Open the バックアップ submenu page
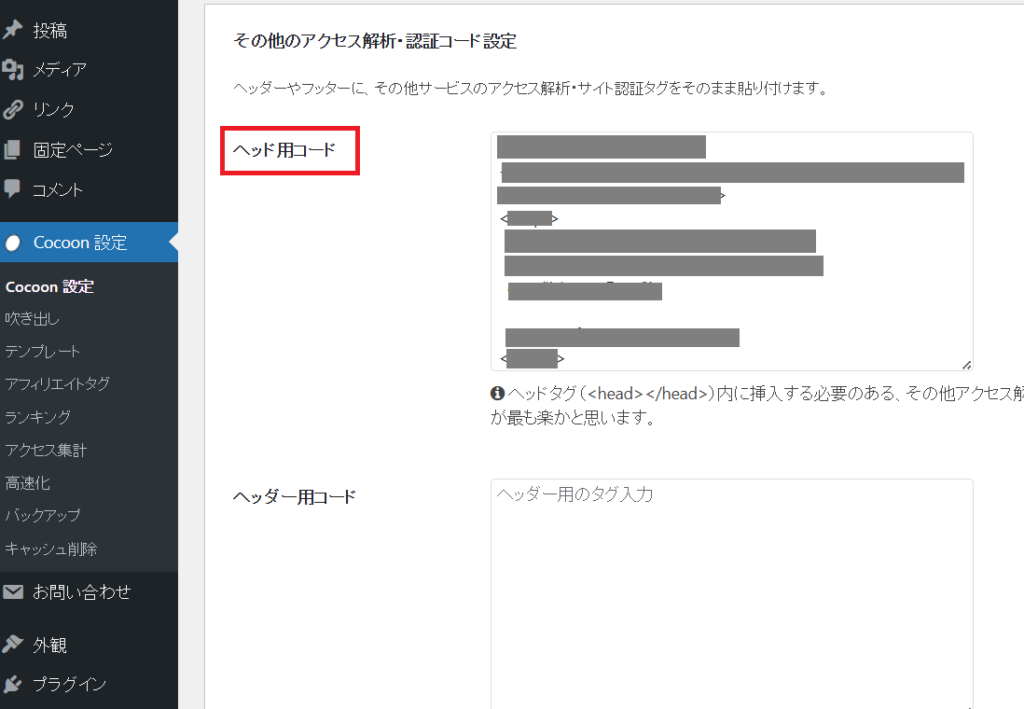1024x709 pixels. (43, 515)
